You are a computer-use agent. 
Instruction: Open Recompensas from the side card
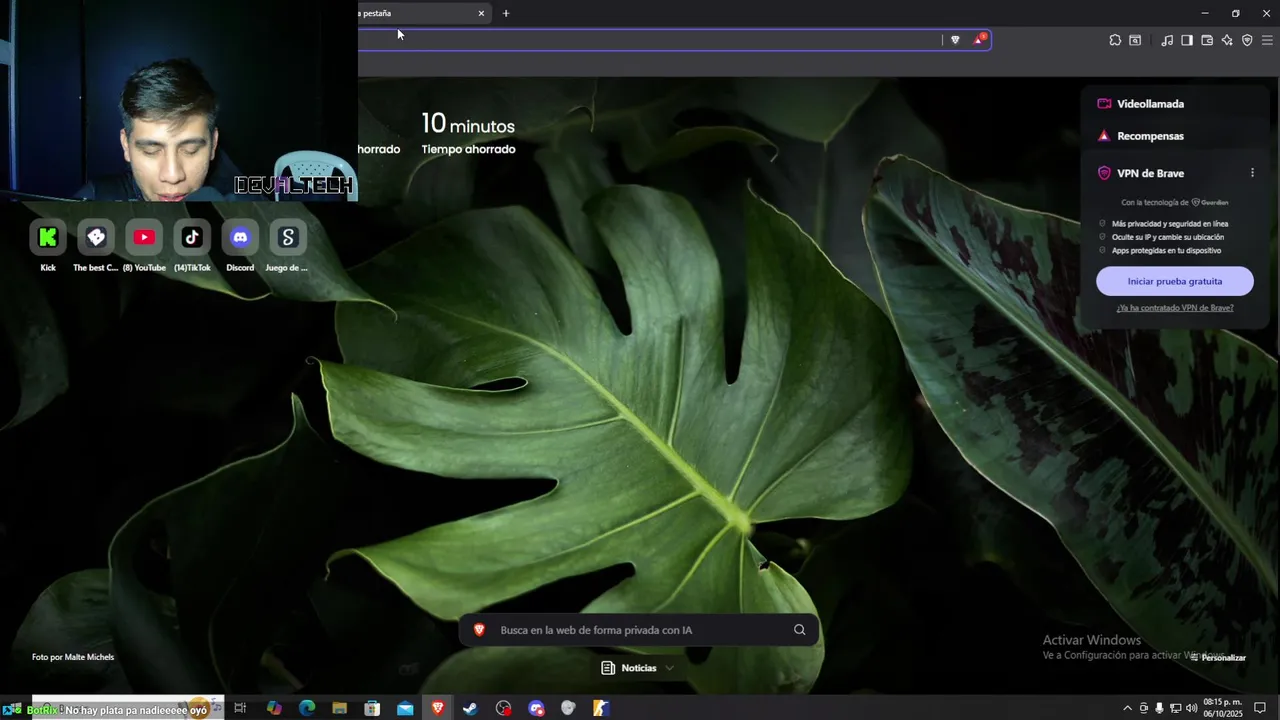click(1140, 136)
